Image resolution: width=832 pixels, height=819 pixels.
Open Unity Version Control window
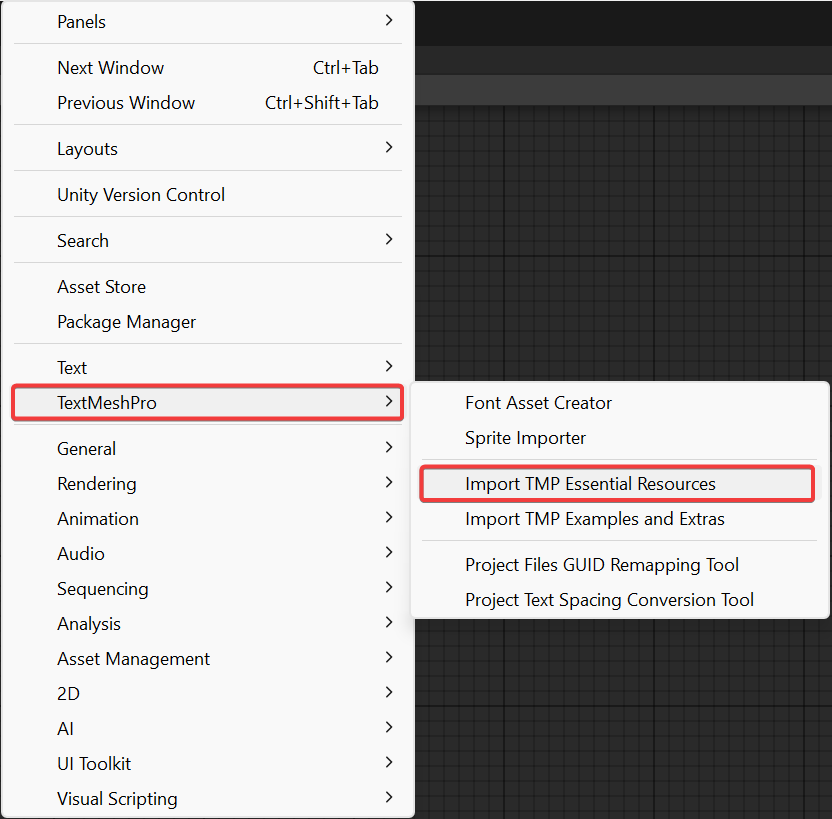(141, 195)
